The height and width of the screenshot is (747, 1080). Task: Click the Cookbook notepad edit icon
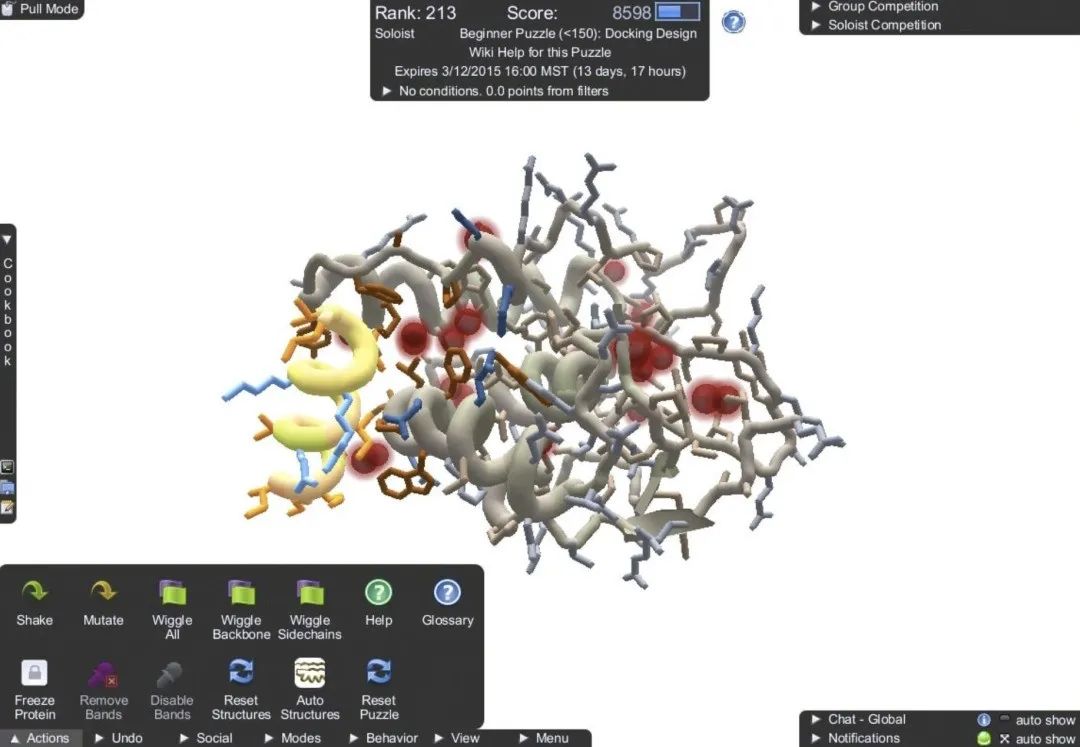point(7,507)
